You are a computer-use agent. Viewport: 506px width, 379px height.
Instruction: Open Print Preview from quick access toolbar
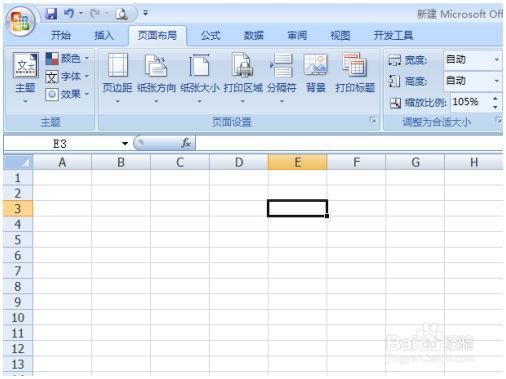click(121, 14)
